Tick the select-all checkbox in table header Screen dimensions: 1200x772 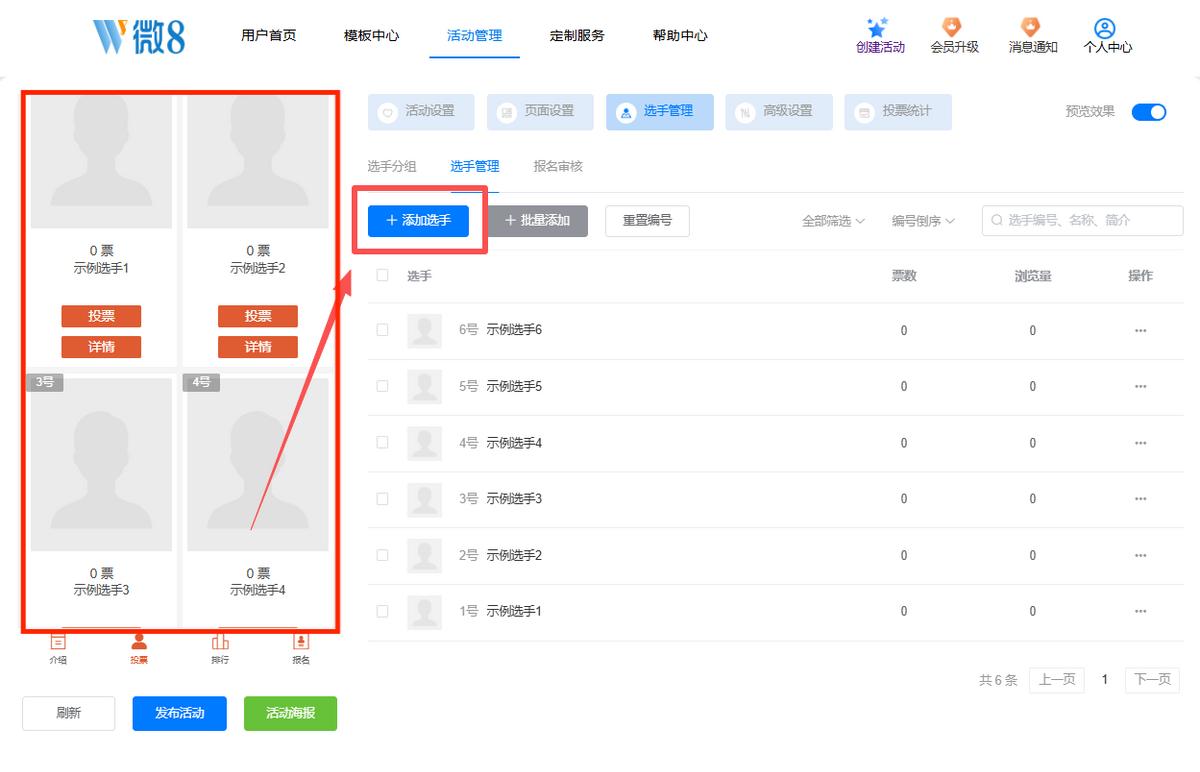click(382, 275)
